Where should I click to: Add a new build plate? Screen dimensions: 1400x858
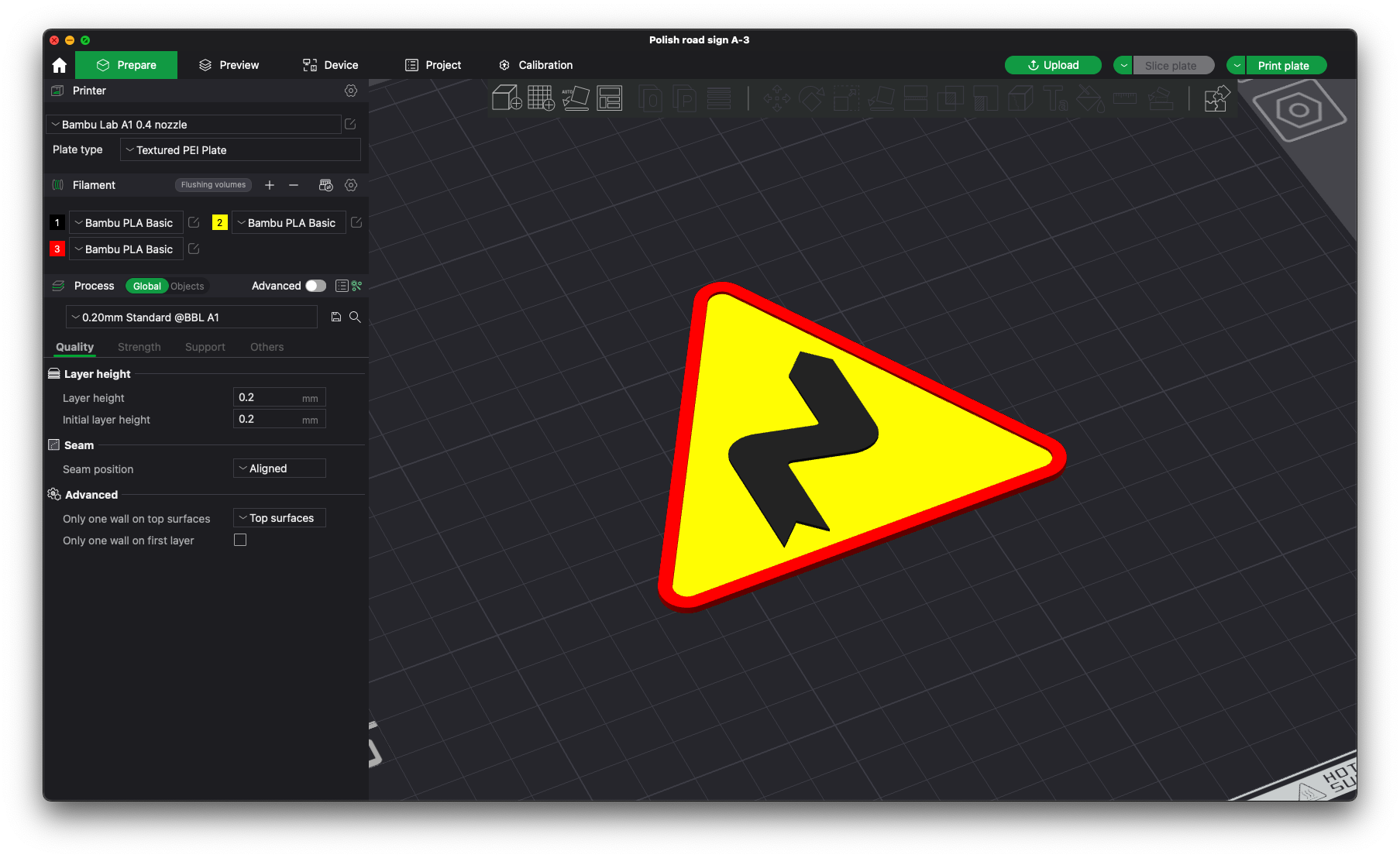tap(541, 98)
